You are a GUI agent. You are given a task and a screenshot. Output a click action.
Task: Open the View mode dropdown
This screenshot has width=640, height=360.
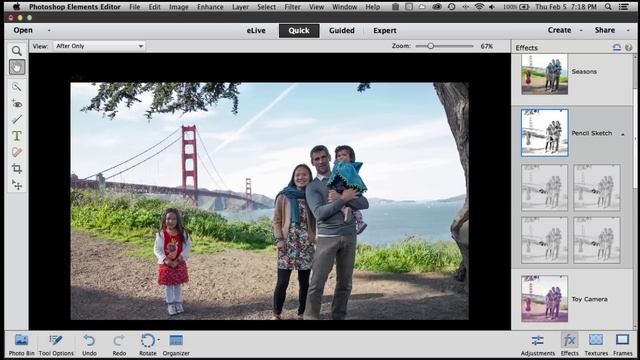coord(99,46)
